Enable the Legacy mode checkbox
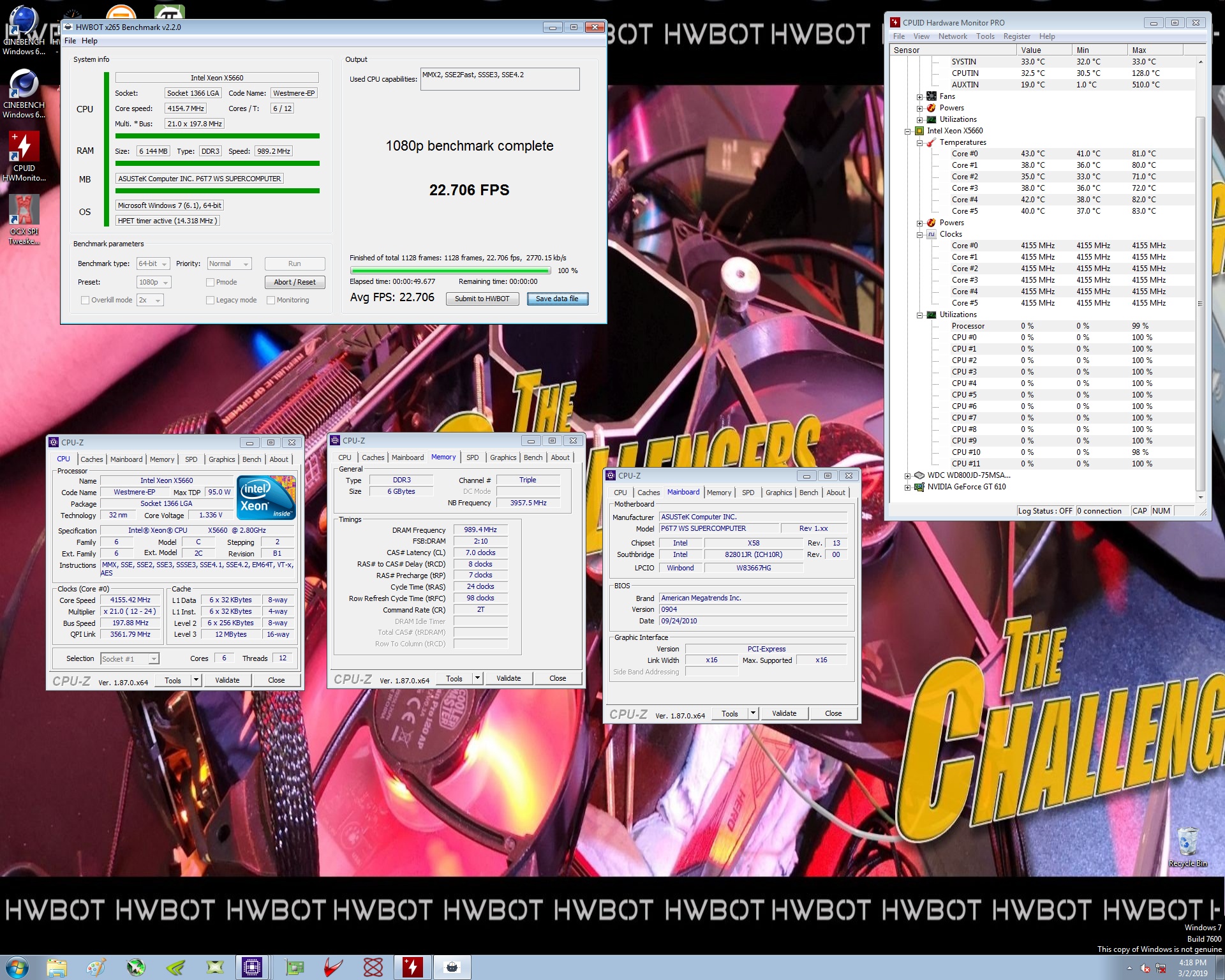 [210, 300]
